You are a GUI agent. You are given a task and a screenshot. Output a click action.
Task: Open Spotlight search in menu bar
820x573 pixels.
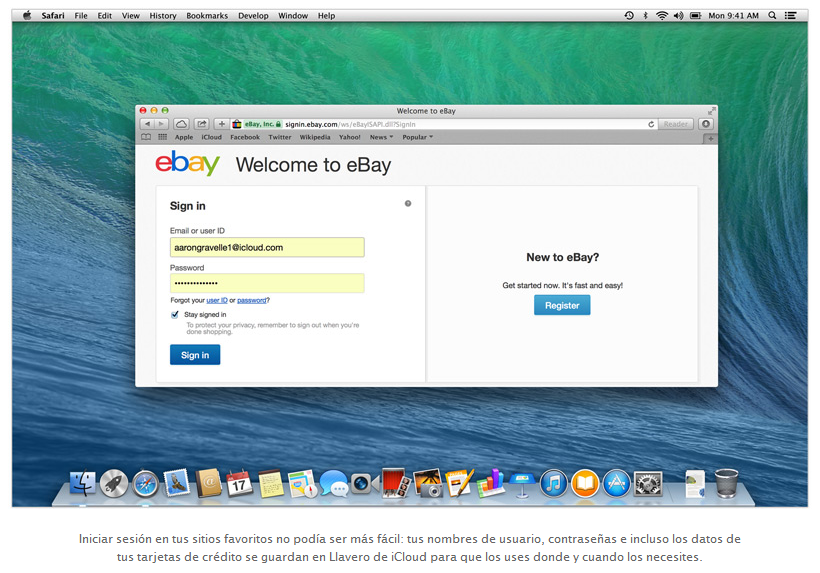[772, 16]
